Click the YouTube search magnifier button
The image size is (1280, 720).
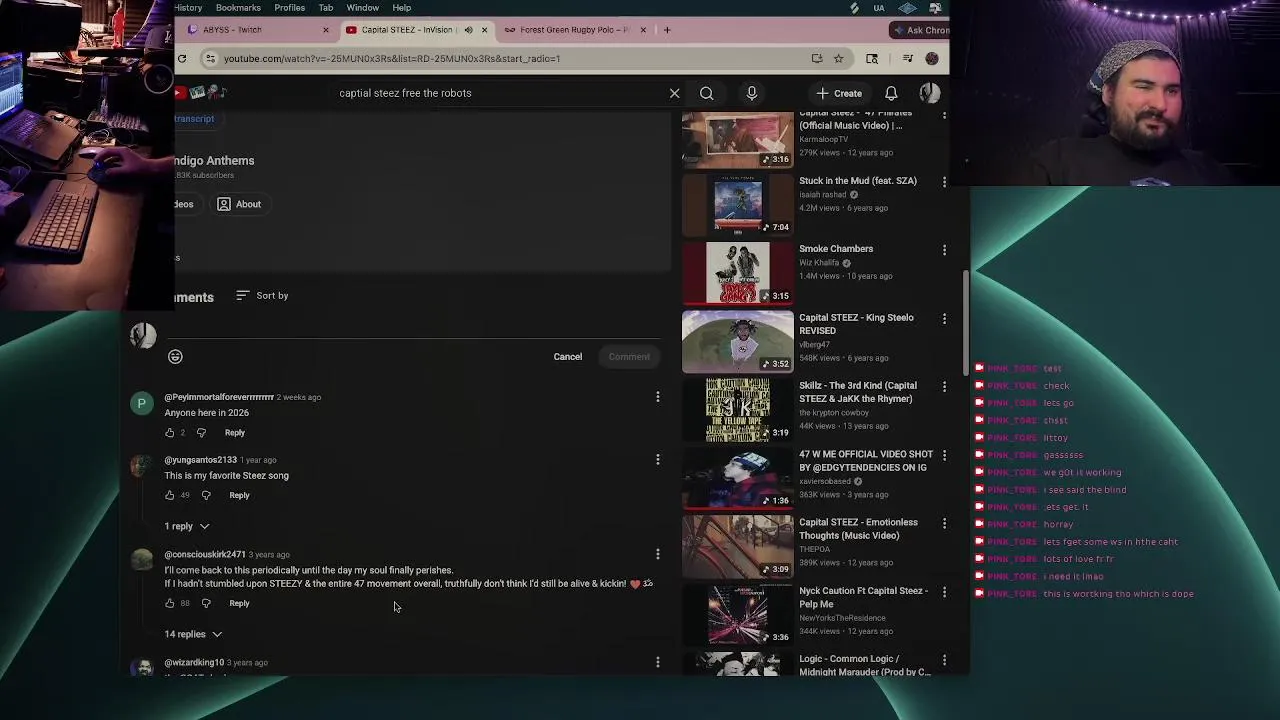click(x=706, y=93)
